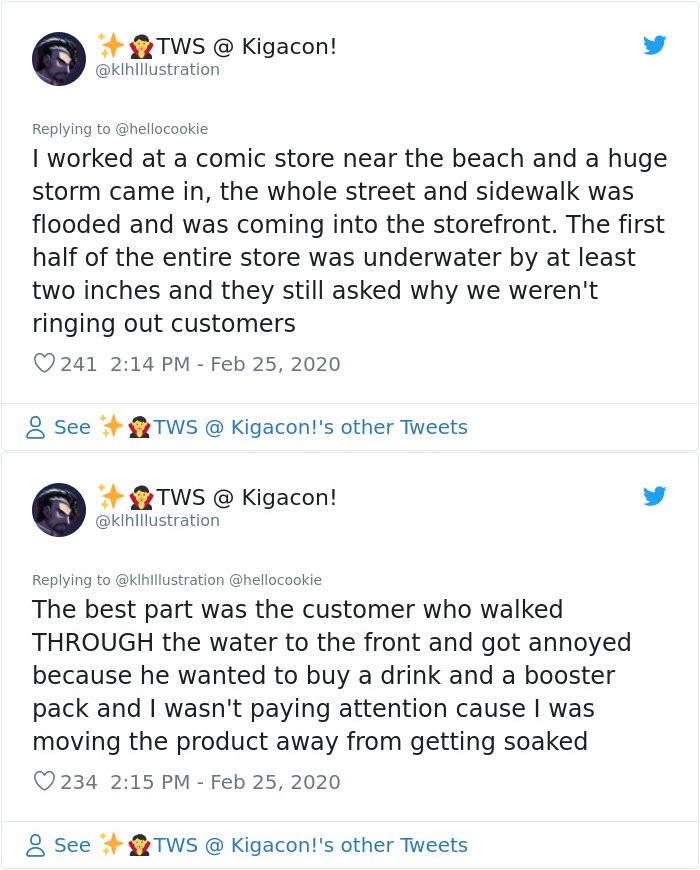
Task: Open the 2:14 PM - Feb 25, 2020 timestamp
Action: 225,364
